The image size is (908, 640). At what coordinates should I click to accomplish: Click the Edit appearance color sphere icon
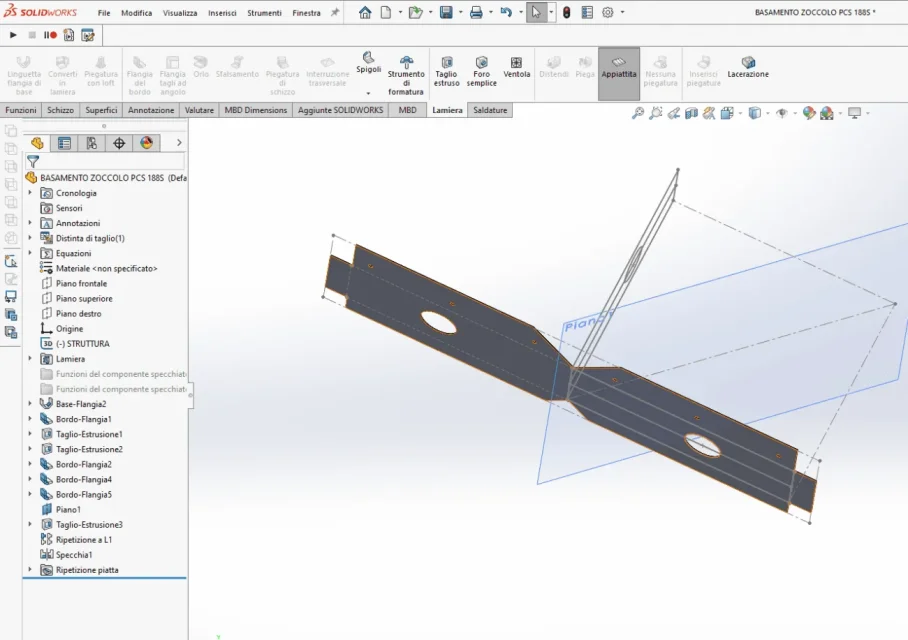point(809,113)
